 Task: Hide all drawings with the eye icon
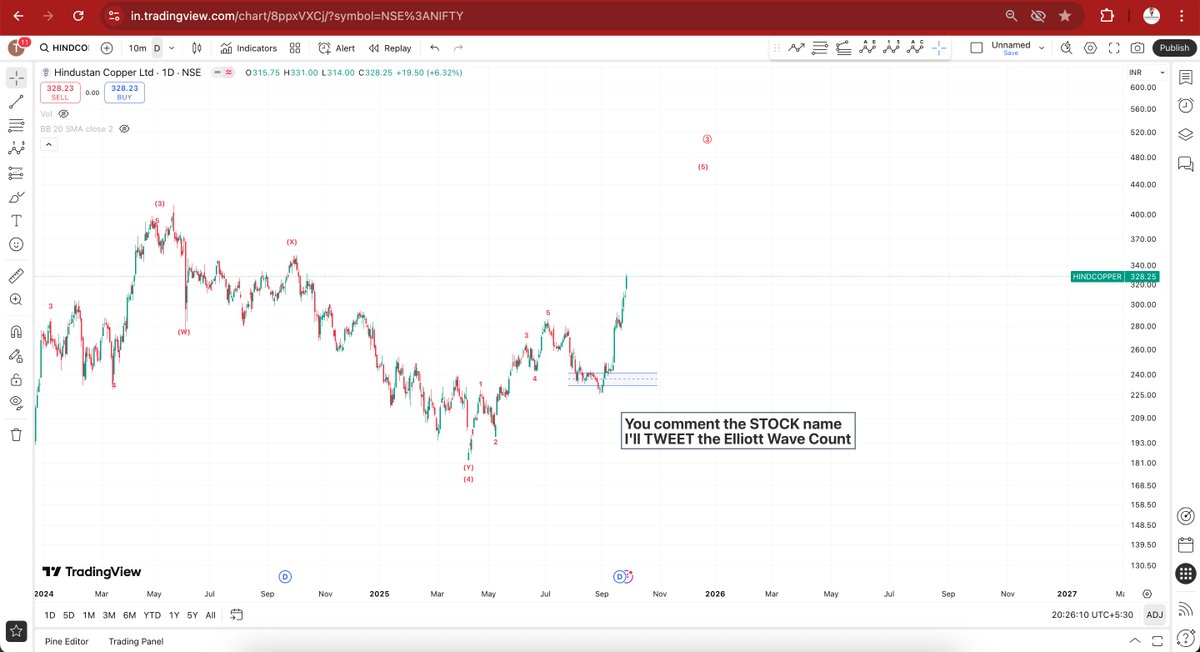(16, 402)
